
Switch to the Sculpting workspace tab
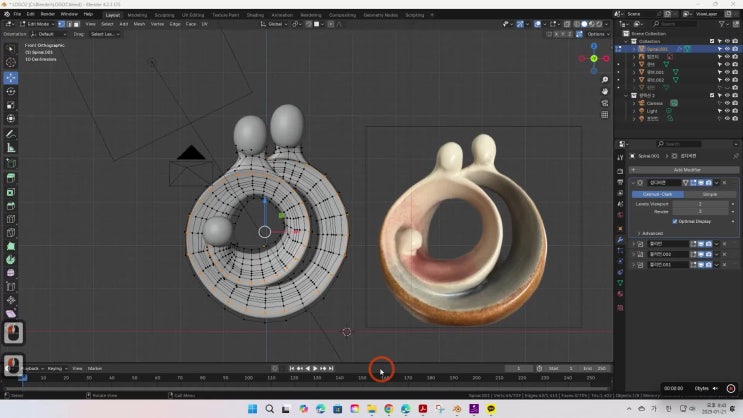point(163,15)
